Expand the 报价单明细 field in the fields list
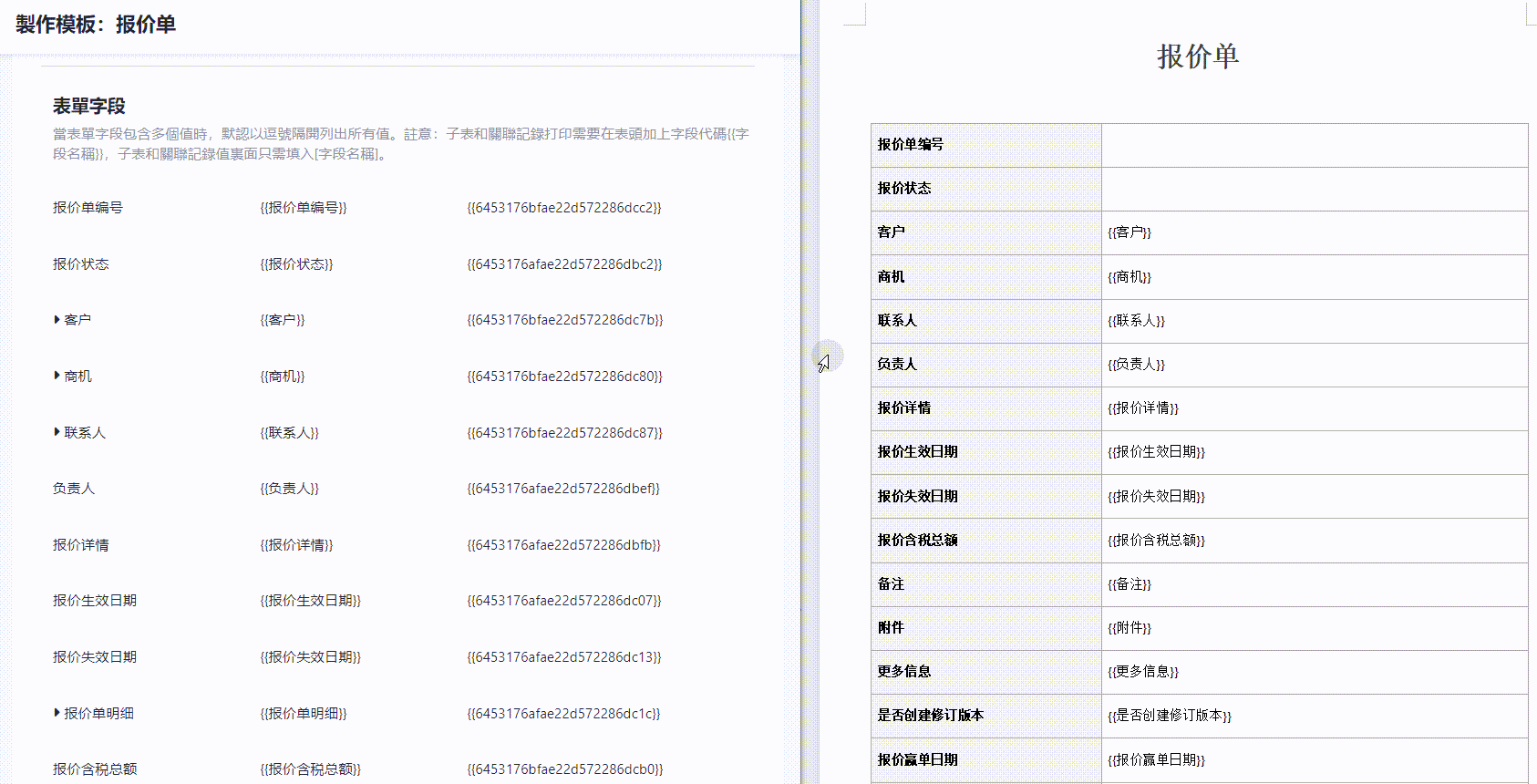The height and width of the screenshot is (784, 1537). [x=57, y=713]
